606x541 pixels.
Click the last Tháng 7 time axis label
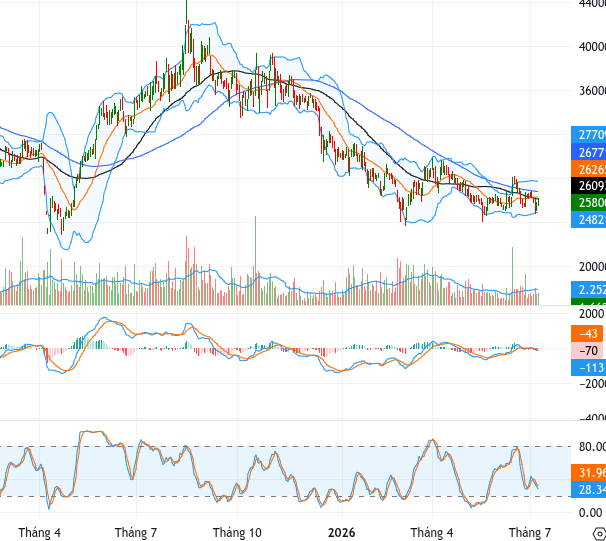point(530,533)
